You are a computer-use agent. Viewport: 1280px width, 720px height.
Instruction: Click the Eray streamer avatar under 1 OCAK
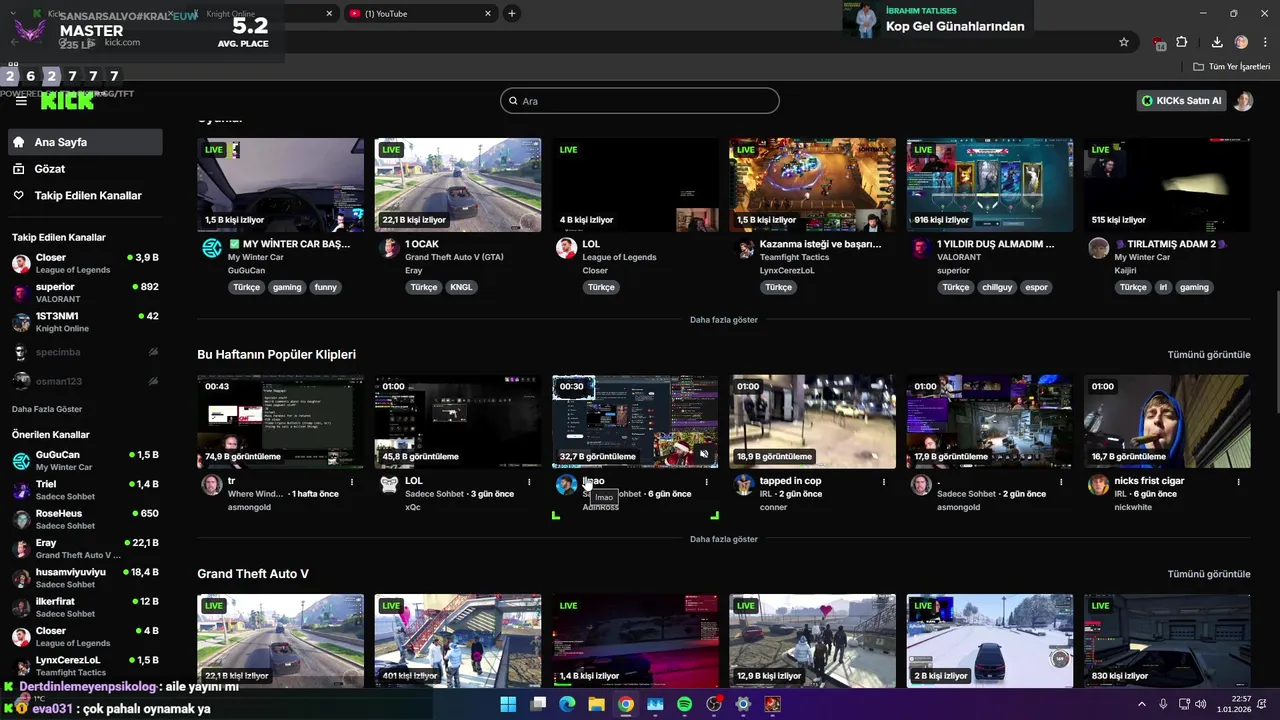[x=389, y=249]
